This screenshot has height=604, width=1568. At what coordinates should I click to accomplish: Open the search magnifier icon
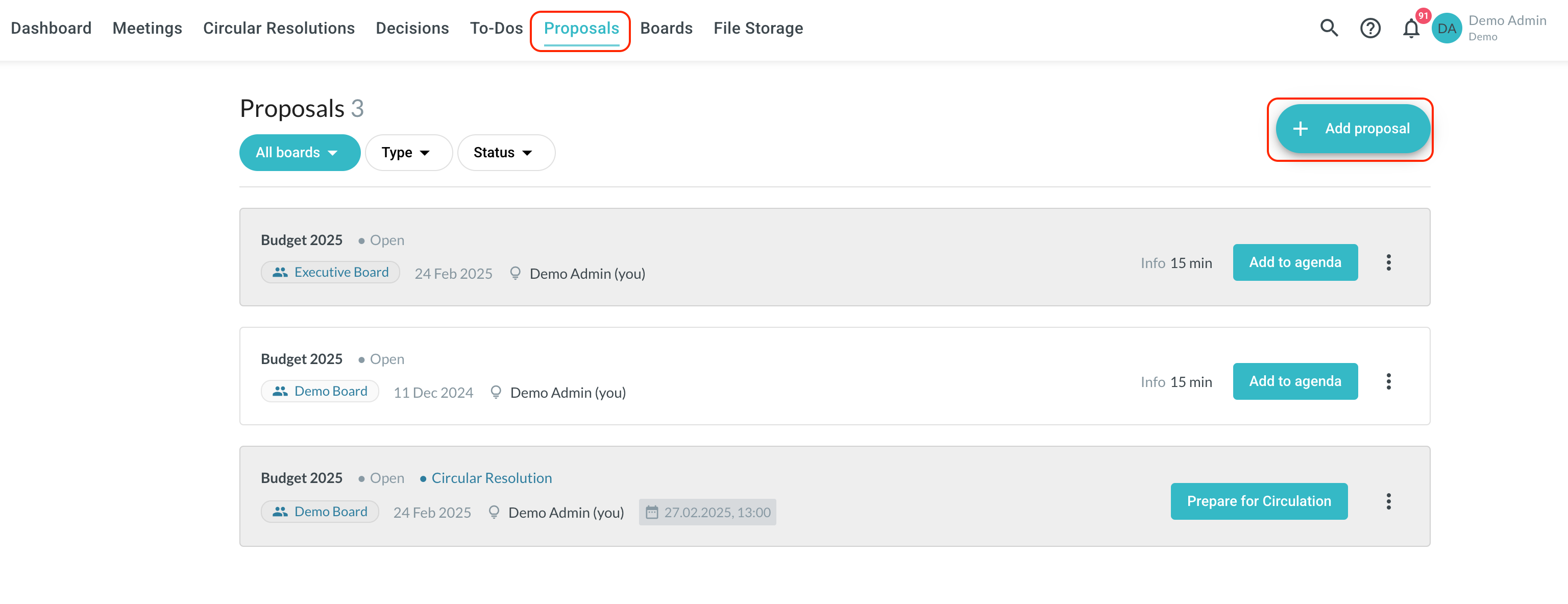(1329, 28)
